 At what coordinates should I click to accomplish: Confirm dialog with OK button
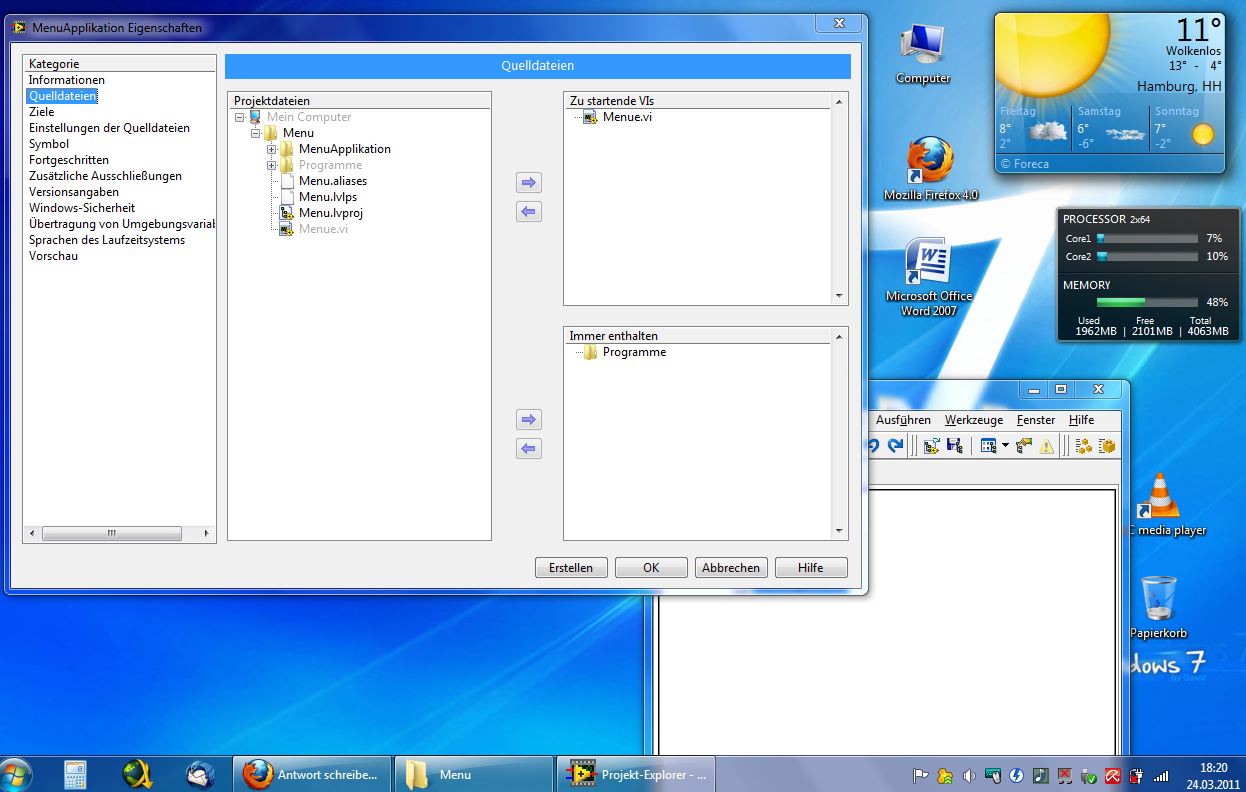coord(651,568)
